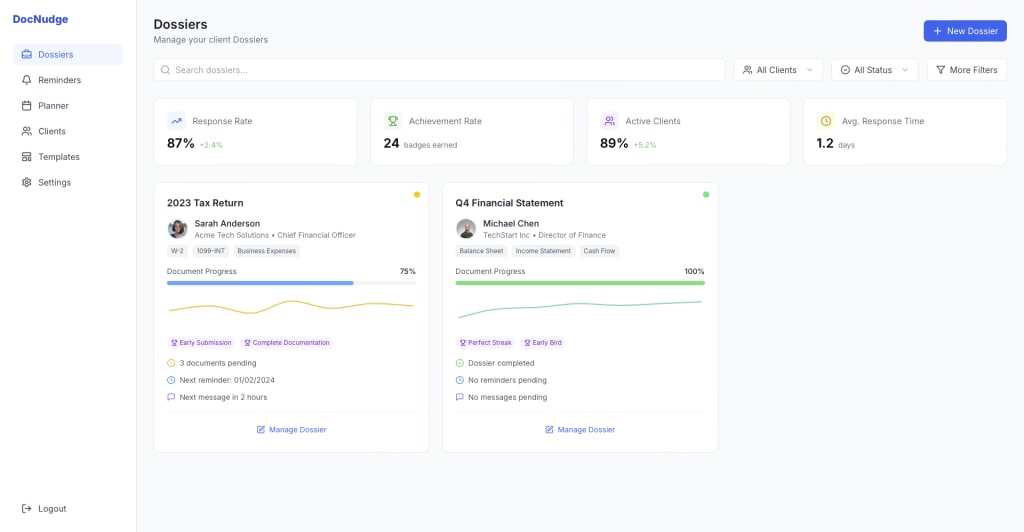This screenshot has height=532, width=1024.
Task: Click the Reminders bell icon
Action: (x=27, y=80)
